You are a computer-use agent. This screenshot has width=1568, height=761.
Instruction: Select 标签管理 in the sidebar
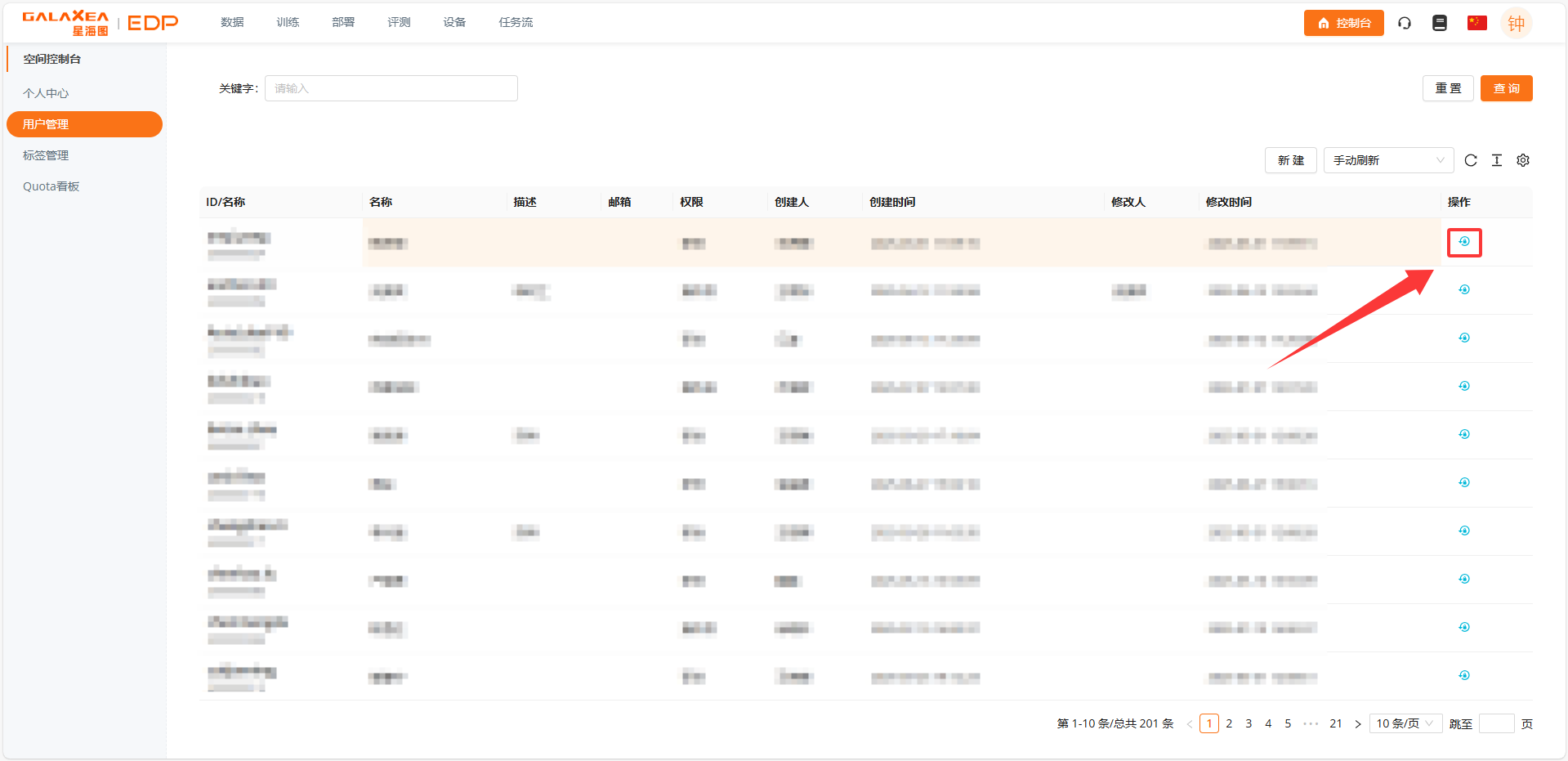(x=46, y=155)
